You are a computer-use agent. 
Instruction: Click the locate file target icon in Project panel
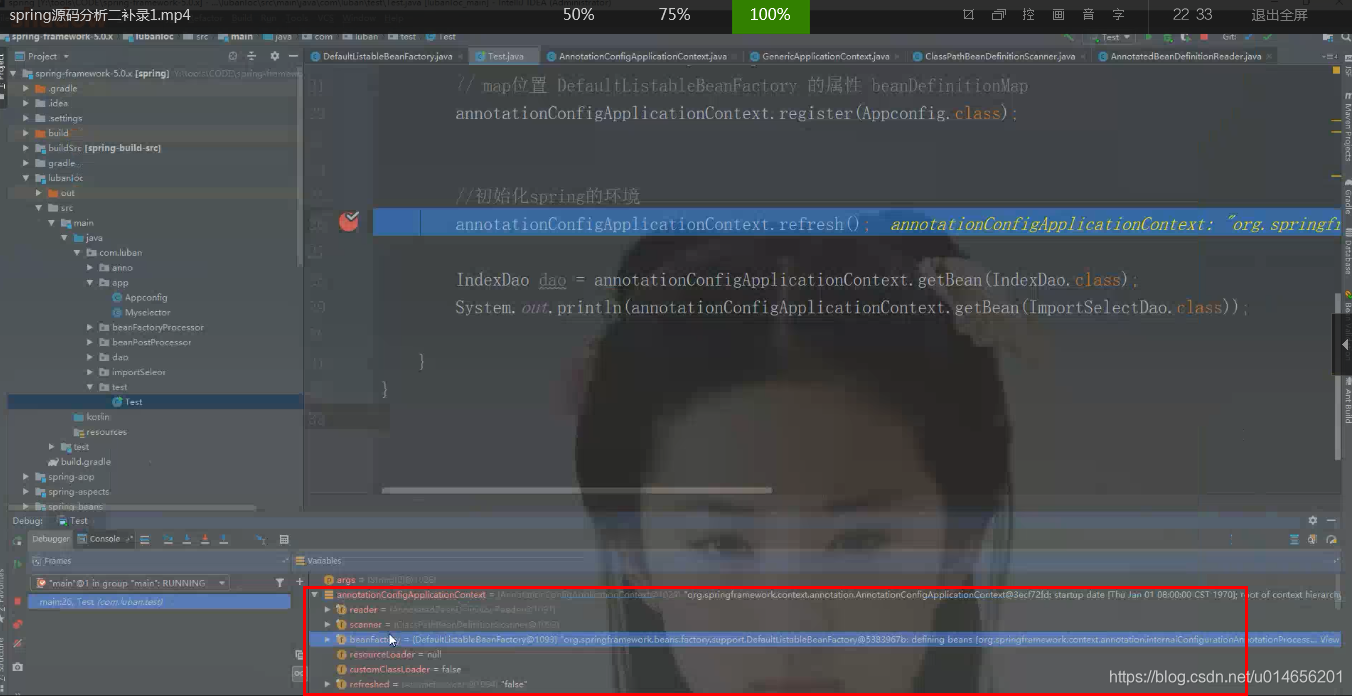(233, 56)
